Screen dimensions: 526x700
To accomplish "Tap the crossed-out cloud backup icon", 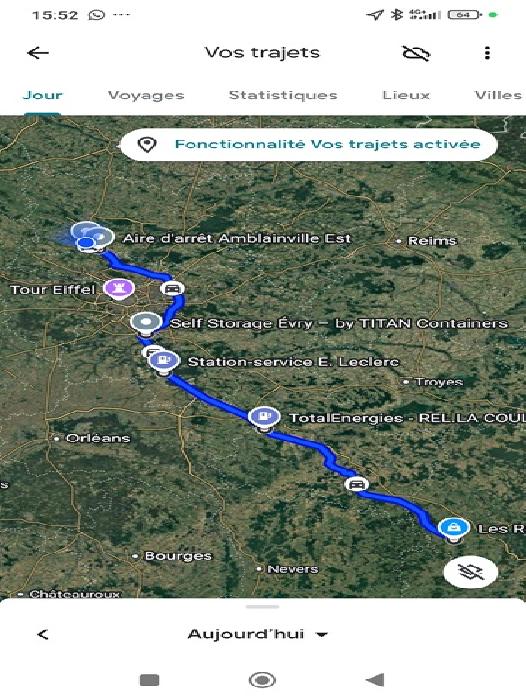I will tap(416, 54).
